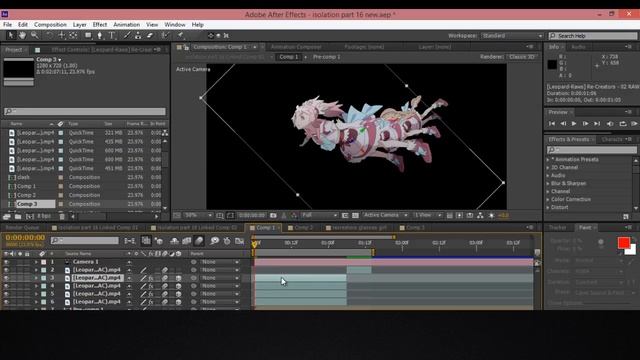Select the Rotation tool
This screenshot has width=640, height=360.
[x=49, y=36]
